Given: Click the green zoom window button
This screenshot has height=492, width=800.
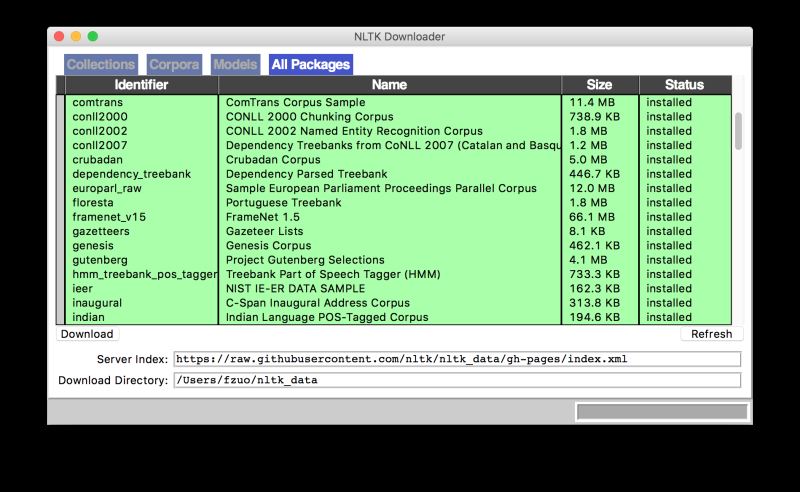Looking at the screenshot, I should pyautogui.click(x=93, y=36).
